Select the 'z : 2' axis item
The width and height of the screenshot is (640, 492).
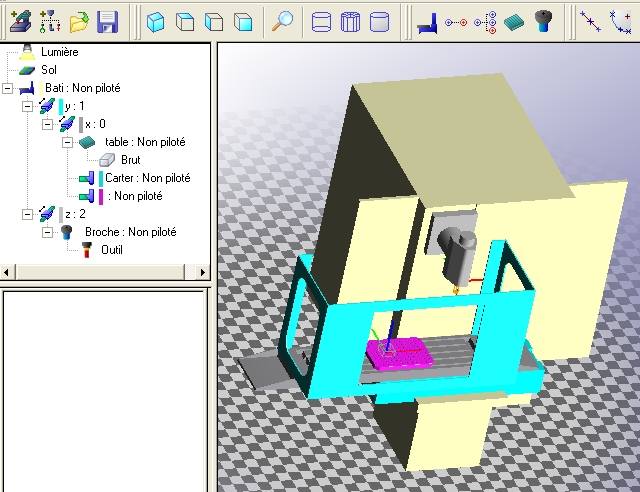click(75, 214)
